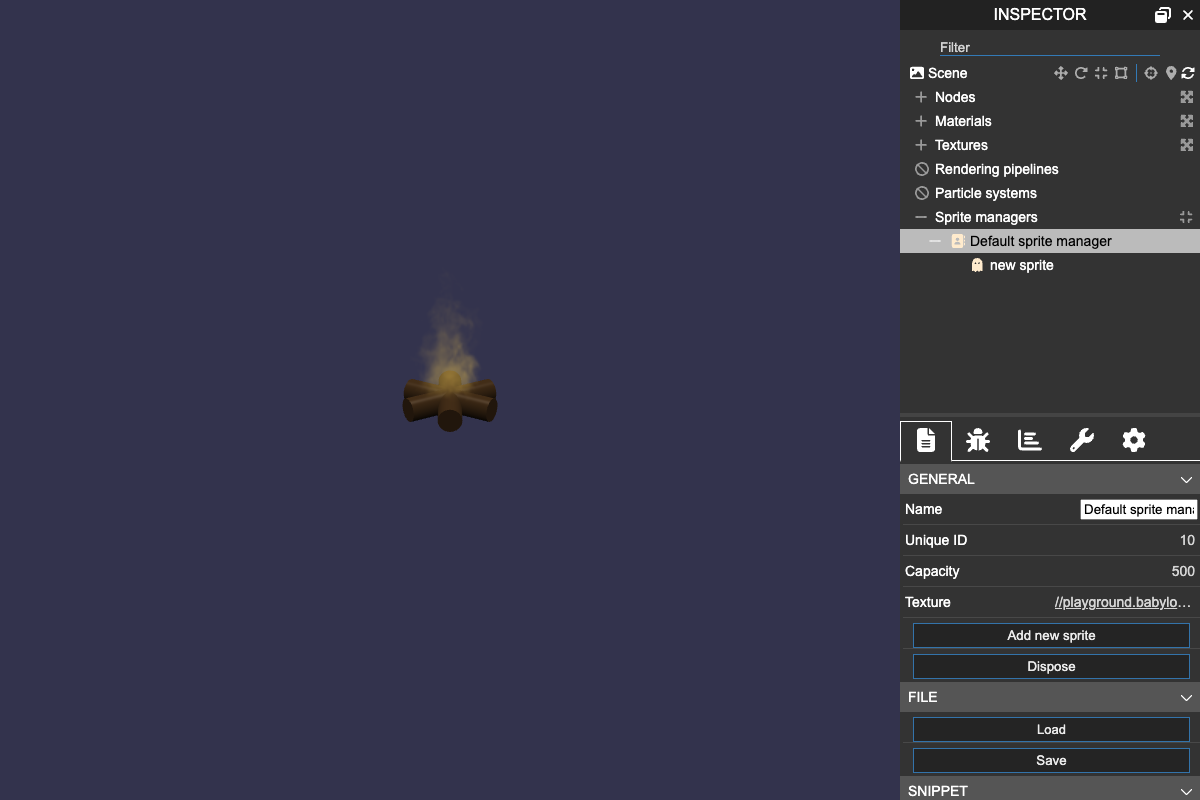Refresh the scene explorer
Viewport: 1200px width, 800px height.
(x=1188, y=73)
